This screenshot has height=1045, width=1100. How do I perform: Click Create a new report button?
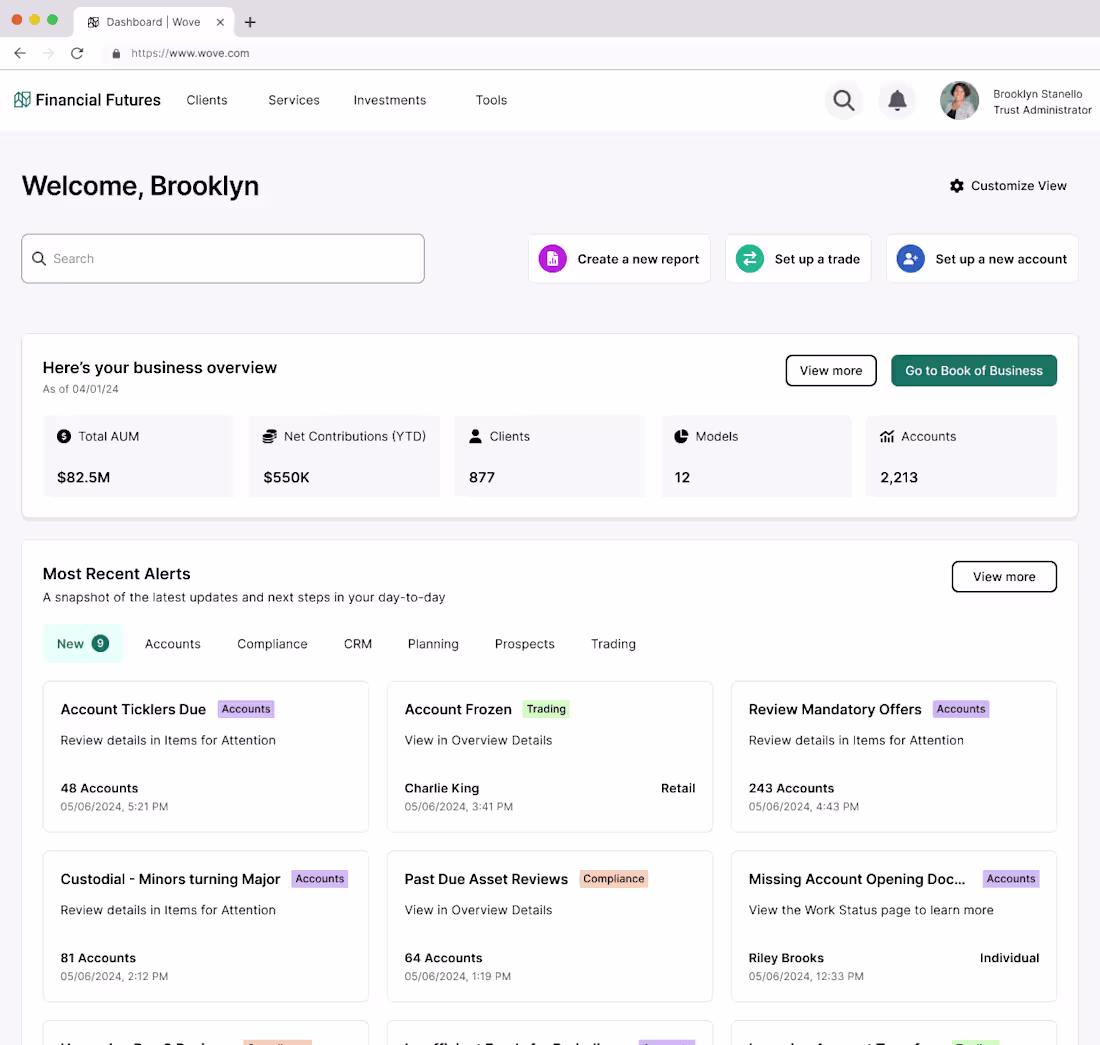pyautogui.click(x=619, y=259)
